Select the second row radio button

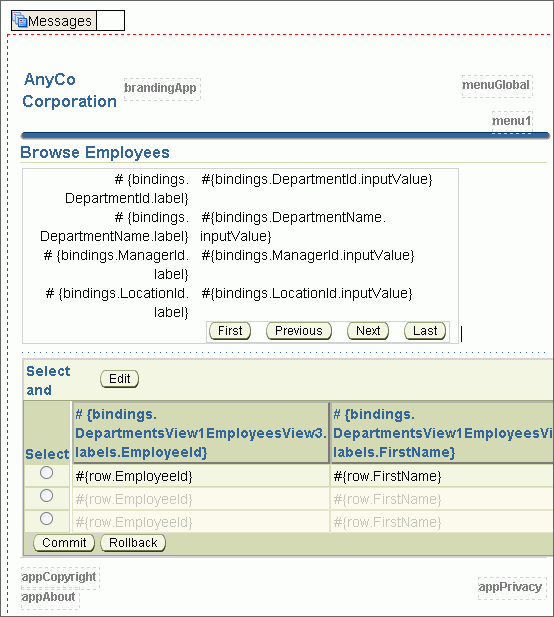46,496
